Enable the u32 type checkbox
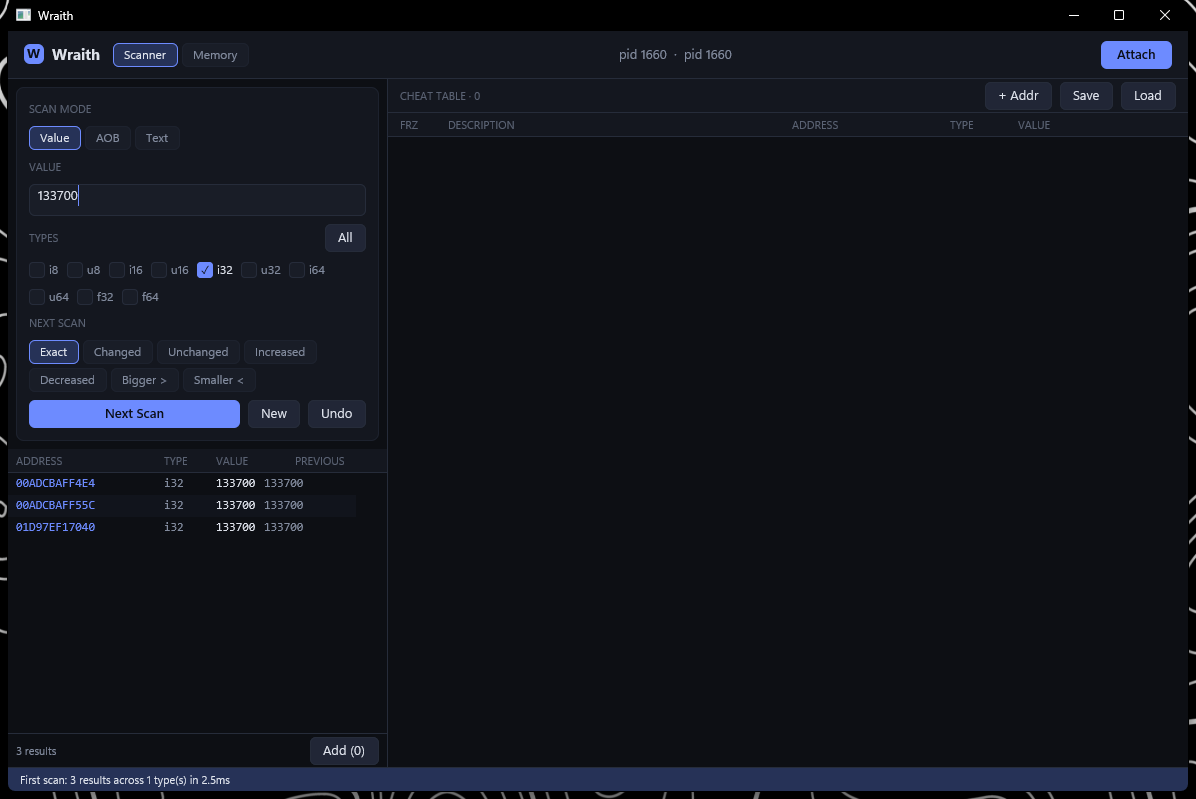Viewport: 1196px width, 799px height. 249,270
